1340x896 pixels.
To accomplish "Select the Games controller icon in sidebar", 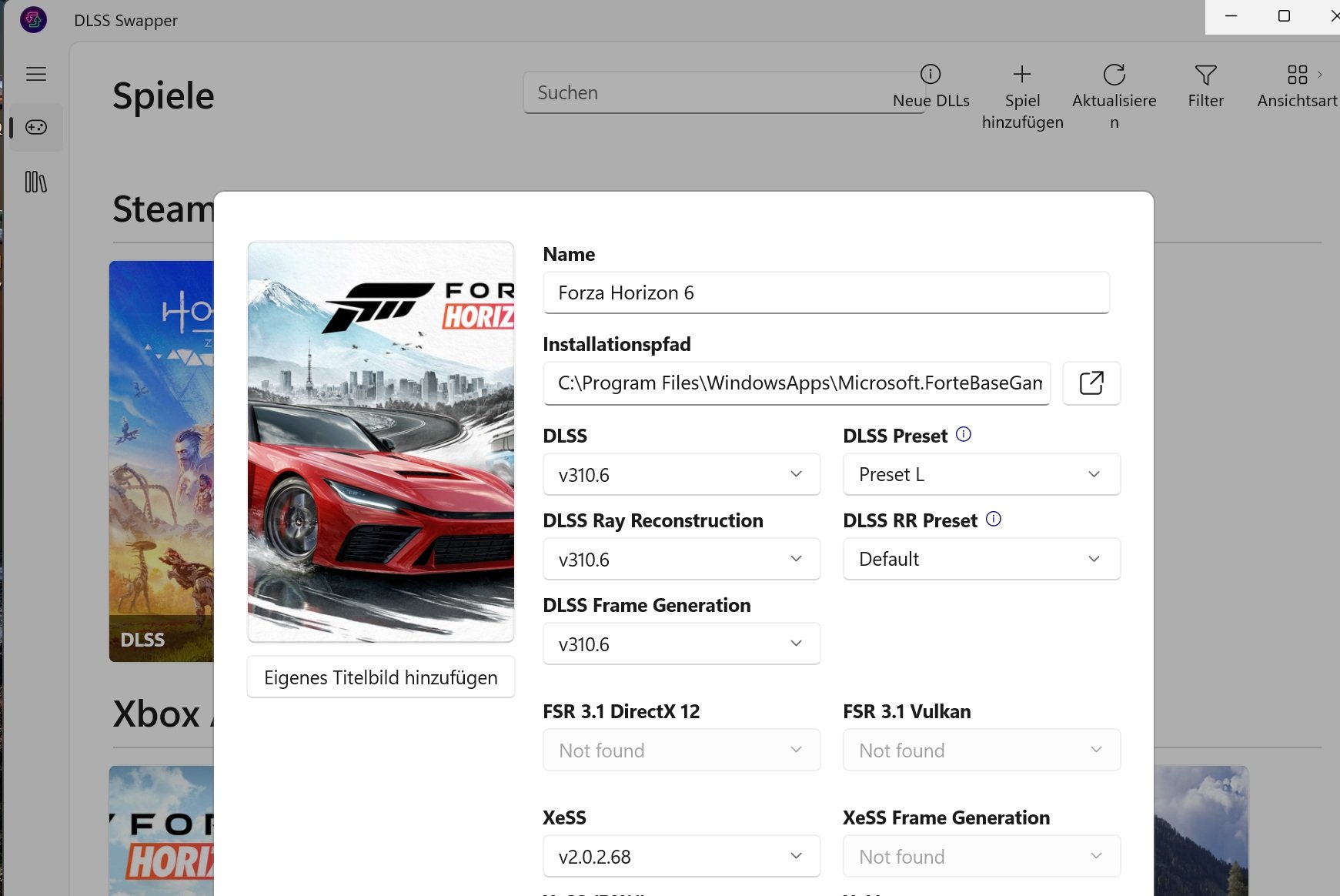I will point(36,127).
